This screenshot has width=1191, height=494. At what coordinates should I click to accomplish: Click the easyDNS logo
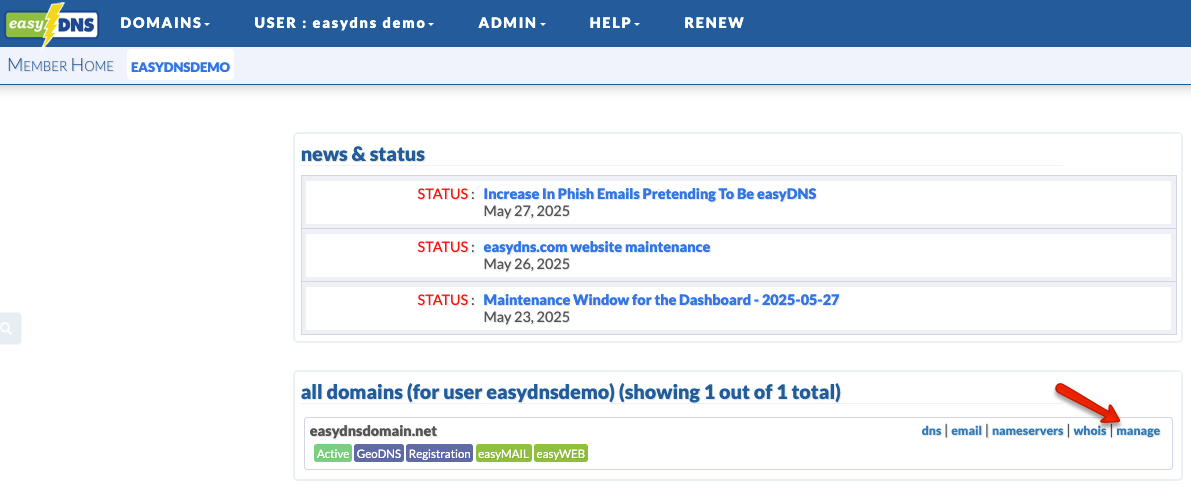pos(52,24)
